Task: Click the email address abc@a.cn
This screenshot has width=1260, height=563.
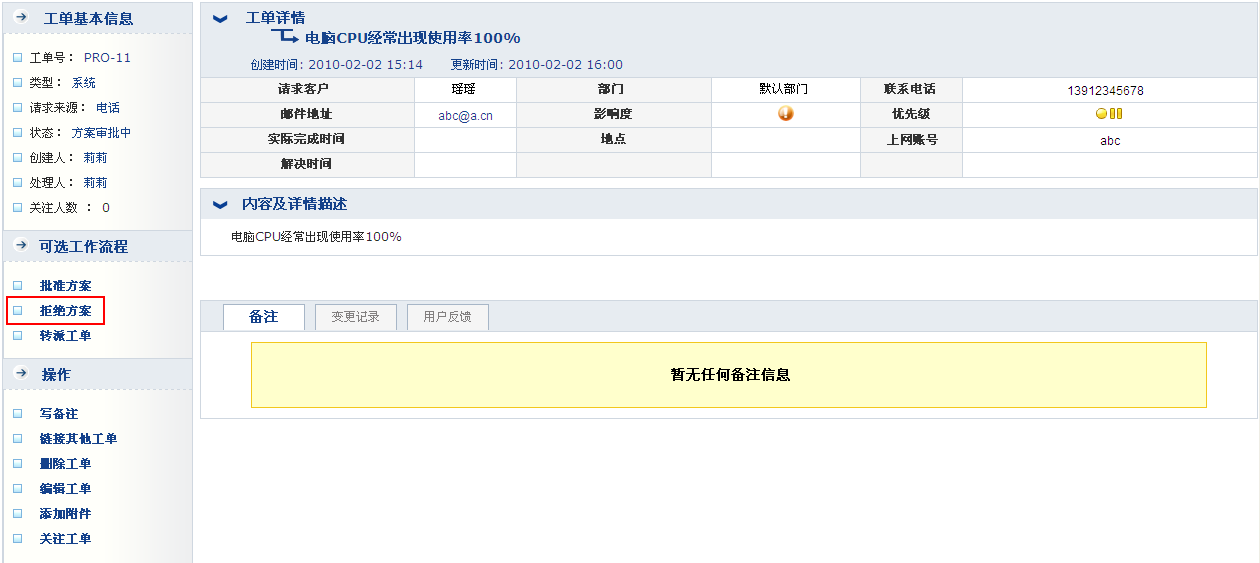Action: point(465,115)
